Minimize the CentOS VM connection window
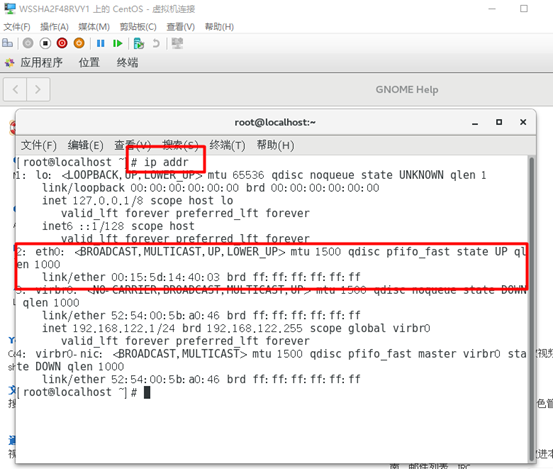The width and height of the screenshot is (553, 469). (x=492, y=8)
